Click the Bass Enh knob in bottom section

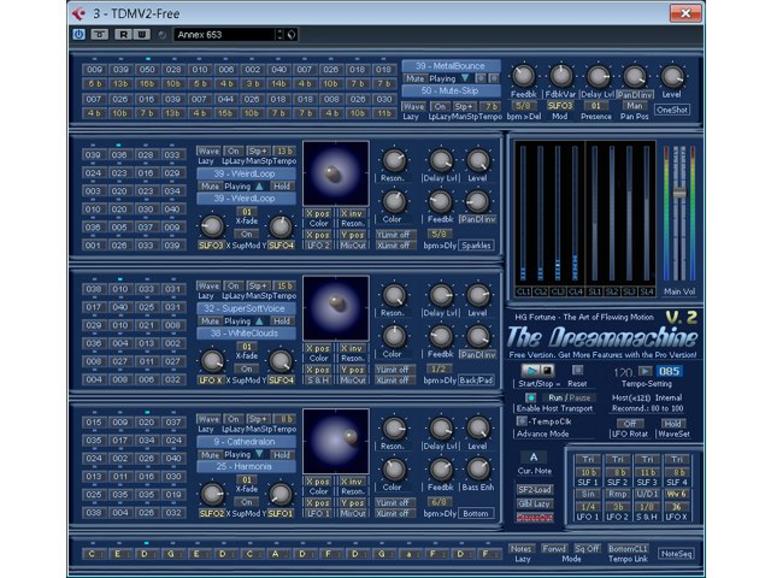(x=477, y=469)
